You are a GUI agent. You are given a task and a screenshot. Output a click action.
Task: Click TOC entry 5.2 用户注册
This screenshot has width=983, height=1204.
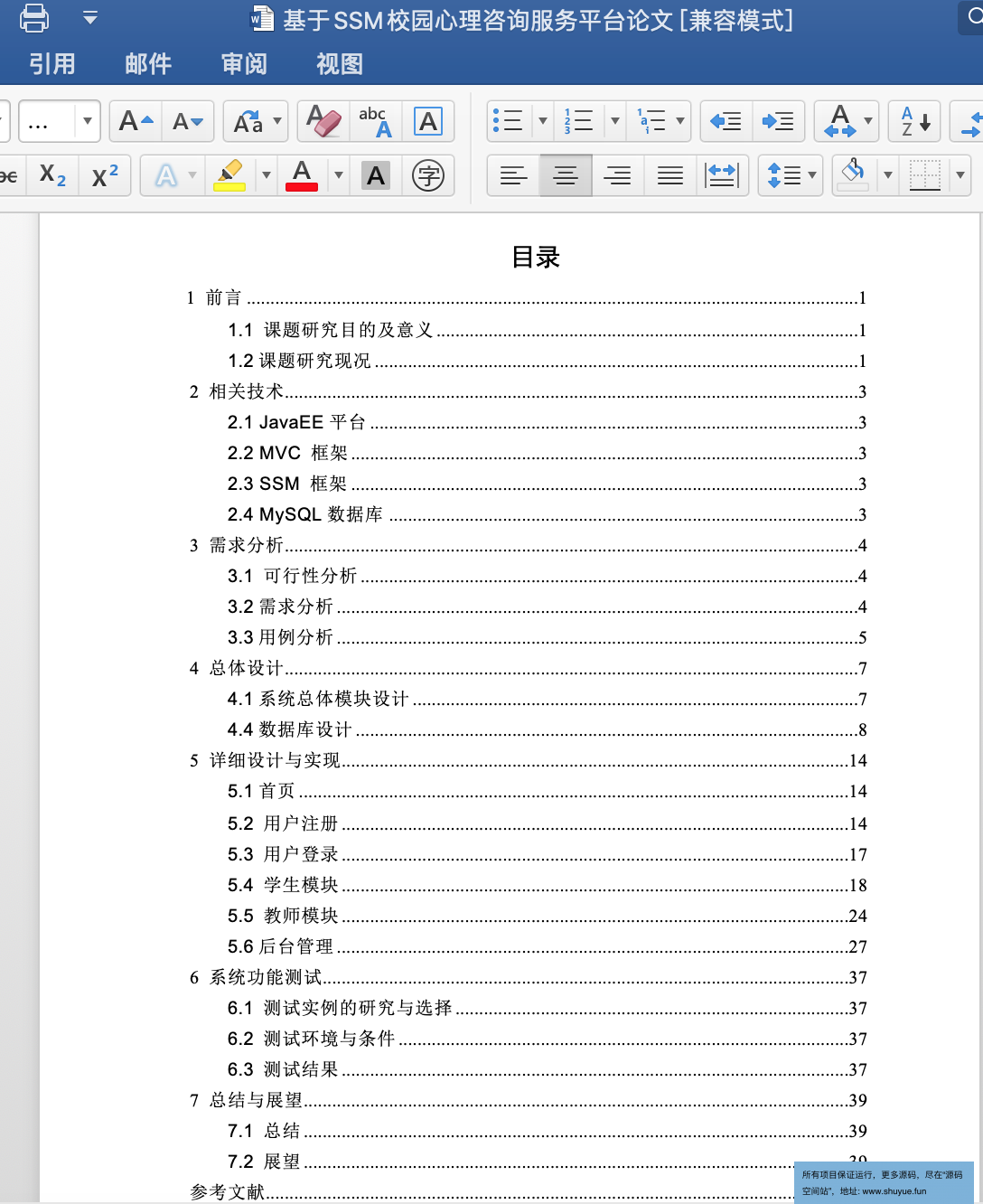tap(548, 823)
